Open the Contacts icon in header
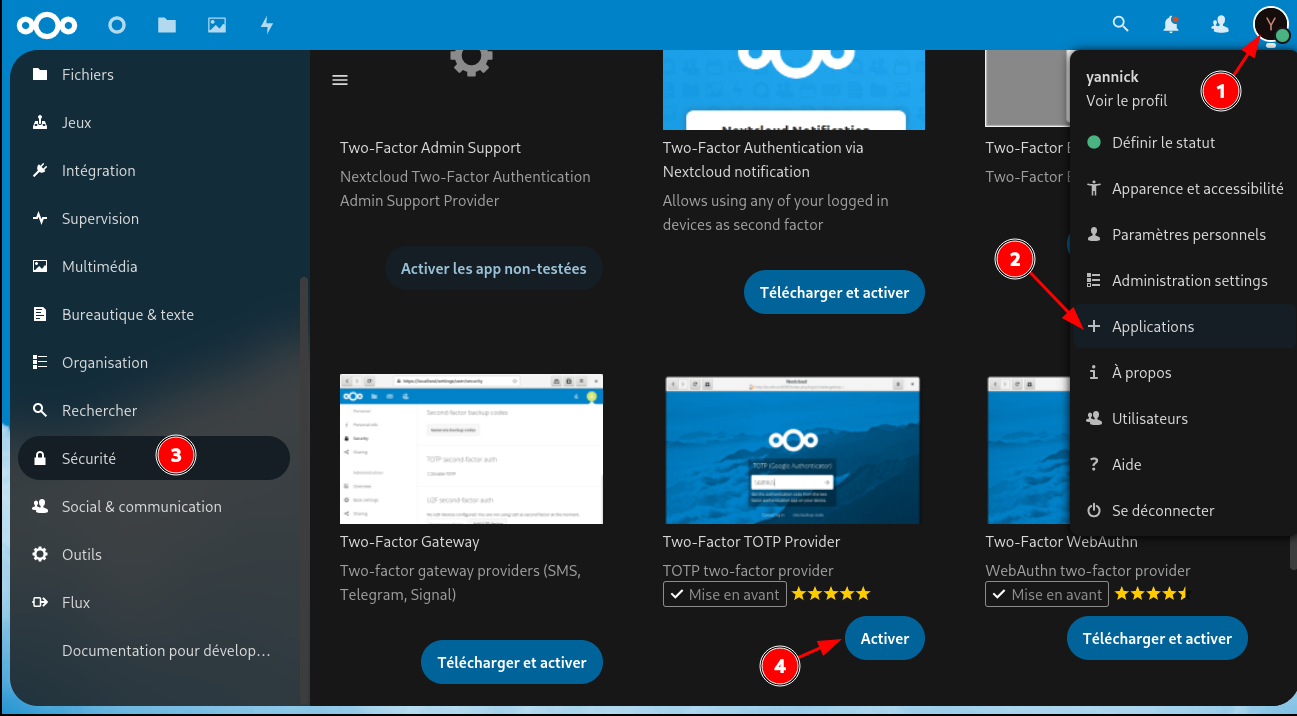The height and width of the screenshot is (716, 1297). click(1220, 24)
